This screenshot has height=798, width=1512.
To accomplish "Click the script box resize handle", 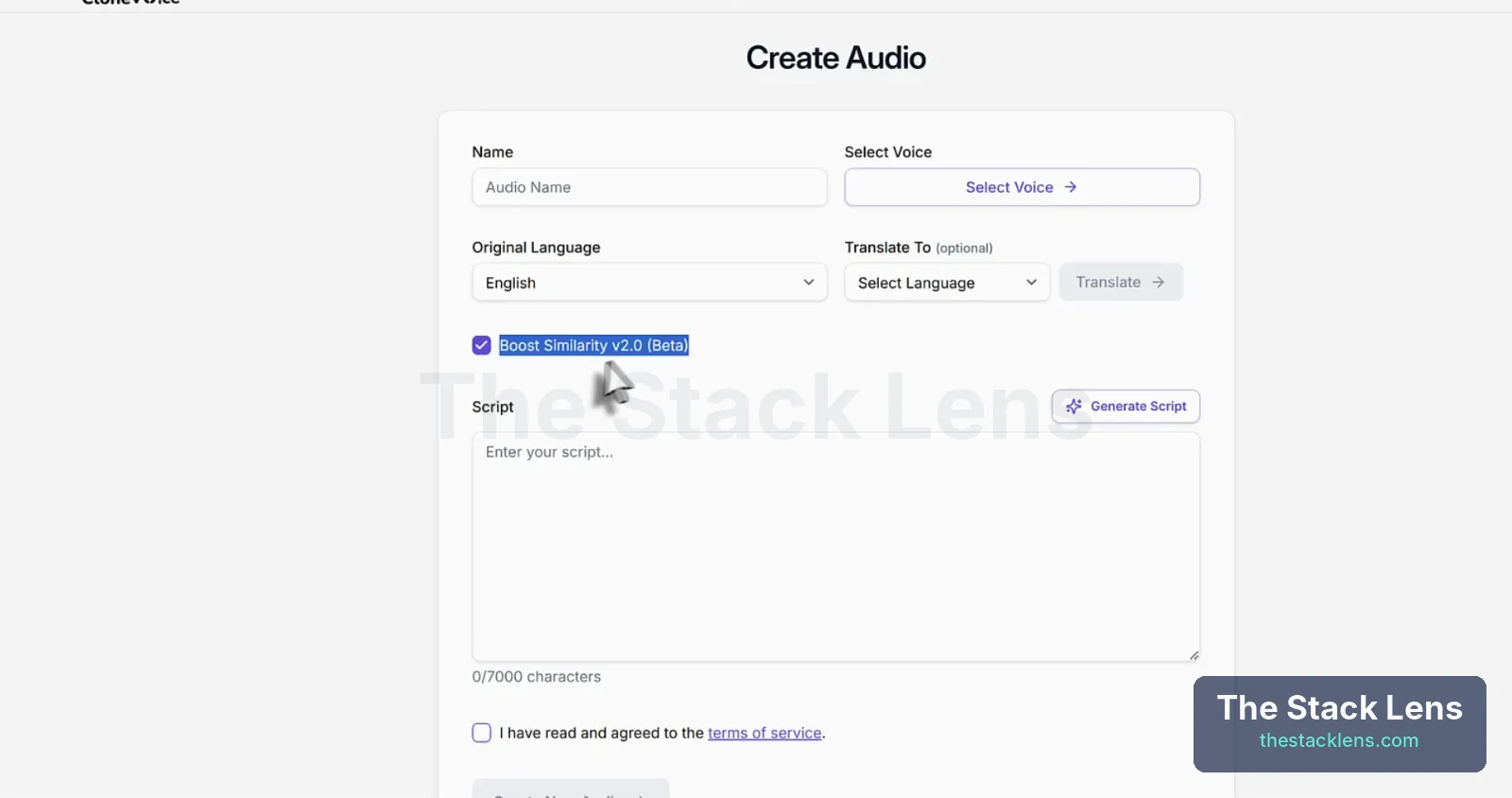I will 1194,655.
